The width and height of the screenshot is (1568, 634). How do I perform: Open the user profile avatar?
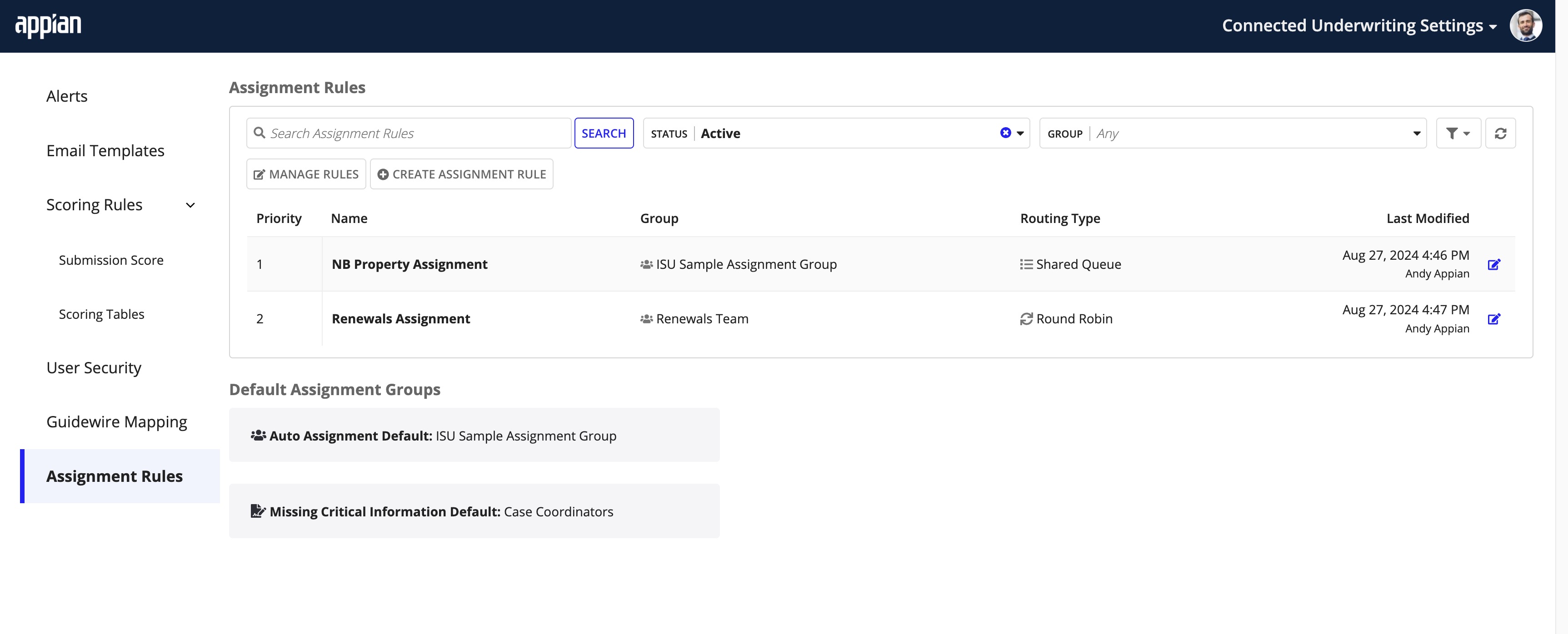click(x=1525, y=25)
